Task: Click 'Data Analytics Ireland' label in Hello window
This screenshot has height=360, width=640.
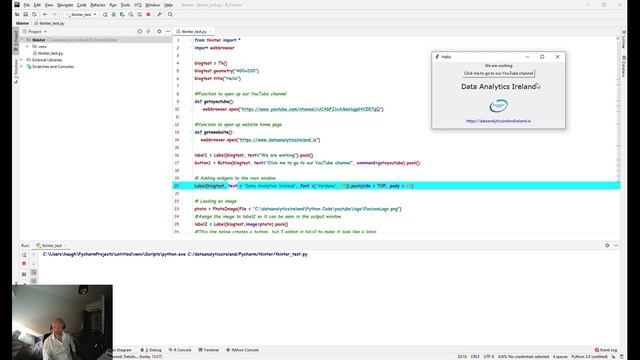Action: 498,87
